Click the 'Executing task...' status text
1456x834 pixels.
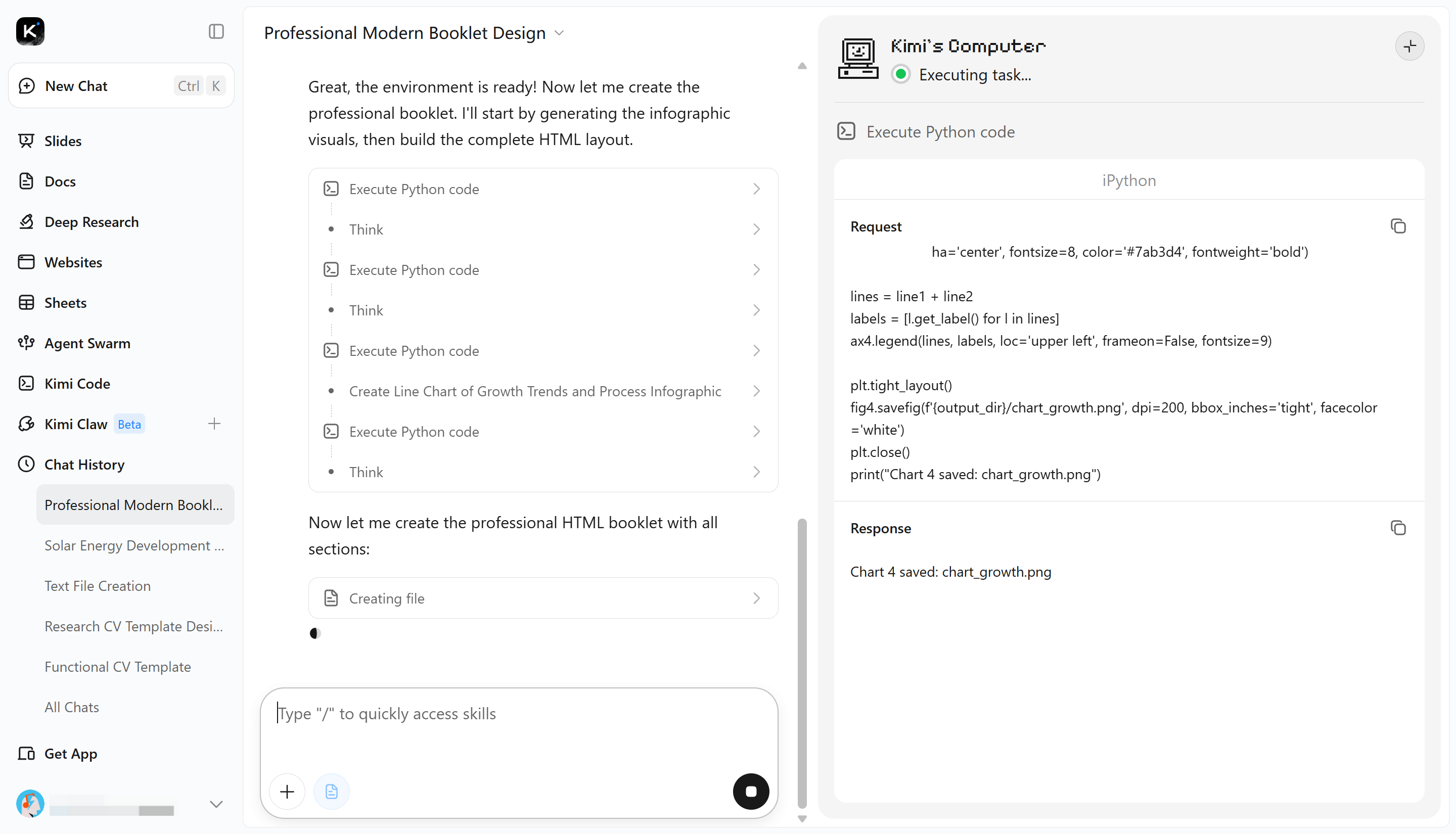[975, 75]
